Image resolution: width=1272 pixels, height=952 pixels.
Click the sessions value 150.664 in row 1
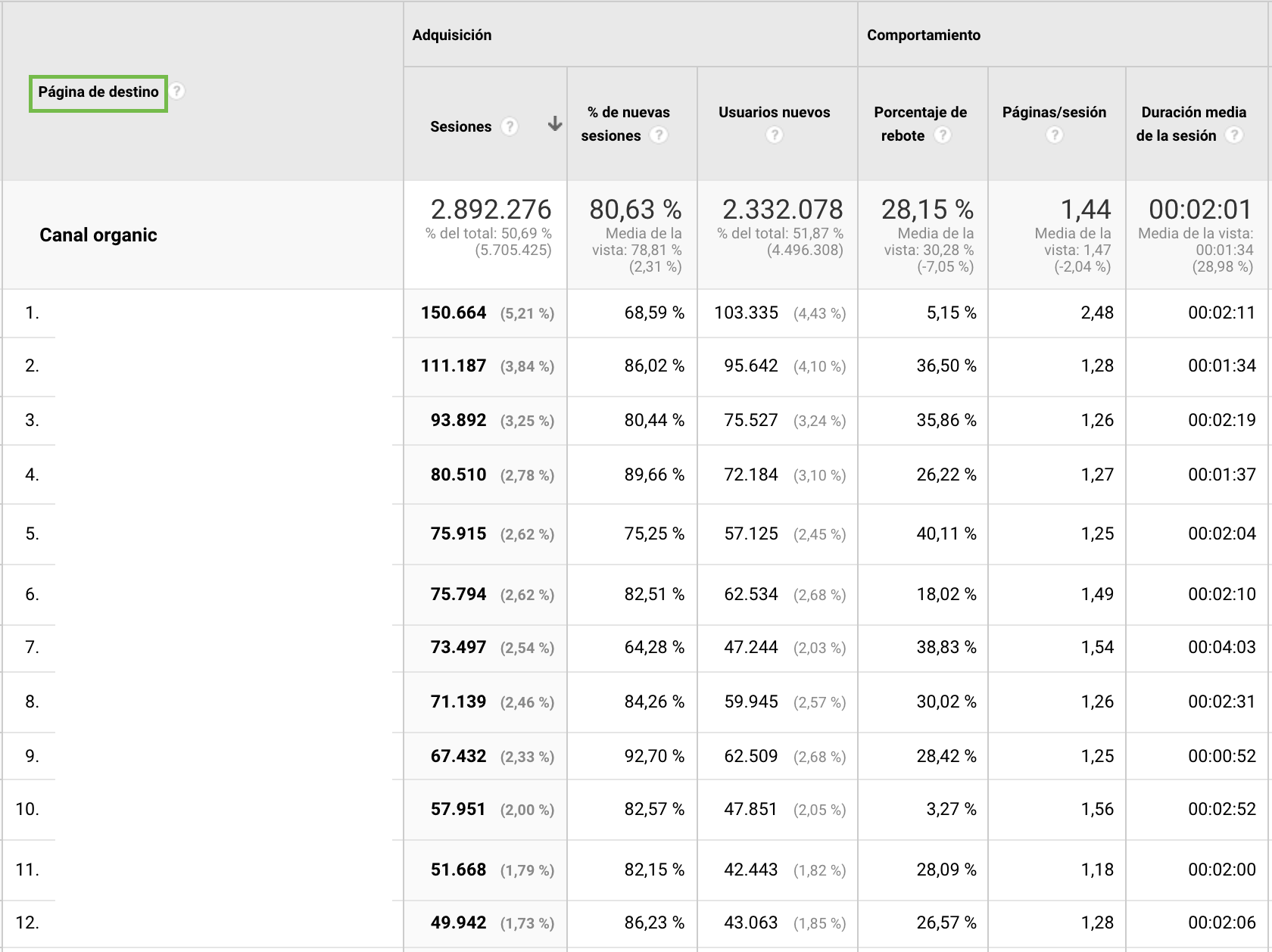[453, 313]
